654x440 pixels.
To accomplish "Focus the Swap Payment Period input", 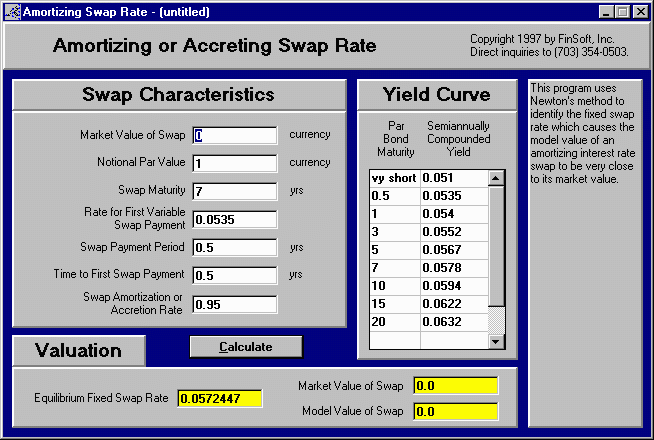I will point(235,247).
